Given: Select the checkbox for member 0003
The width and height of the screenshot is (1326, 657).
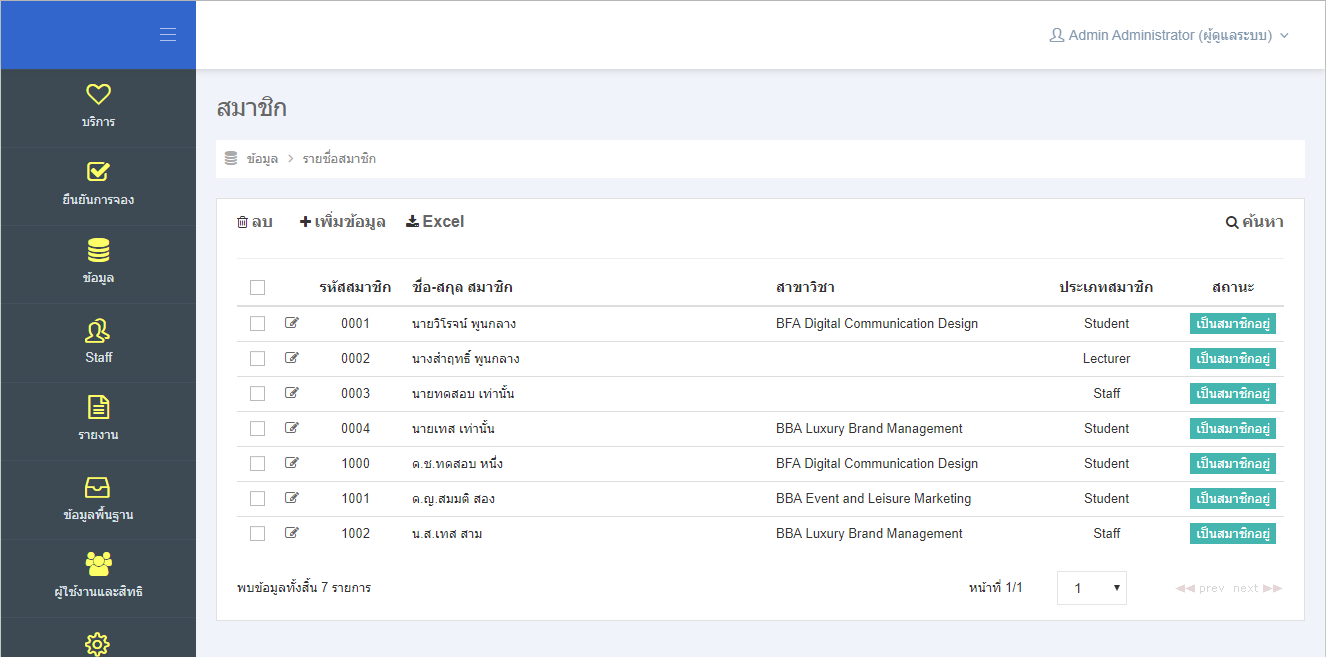Looking at the screenshot, I should click(x=257, y=394).
